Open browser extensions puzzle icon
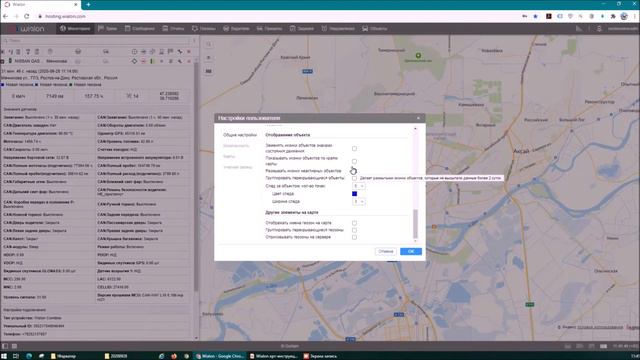 tap(613, 16)
